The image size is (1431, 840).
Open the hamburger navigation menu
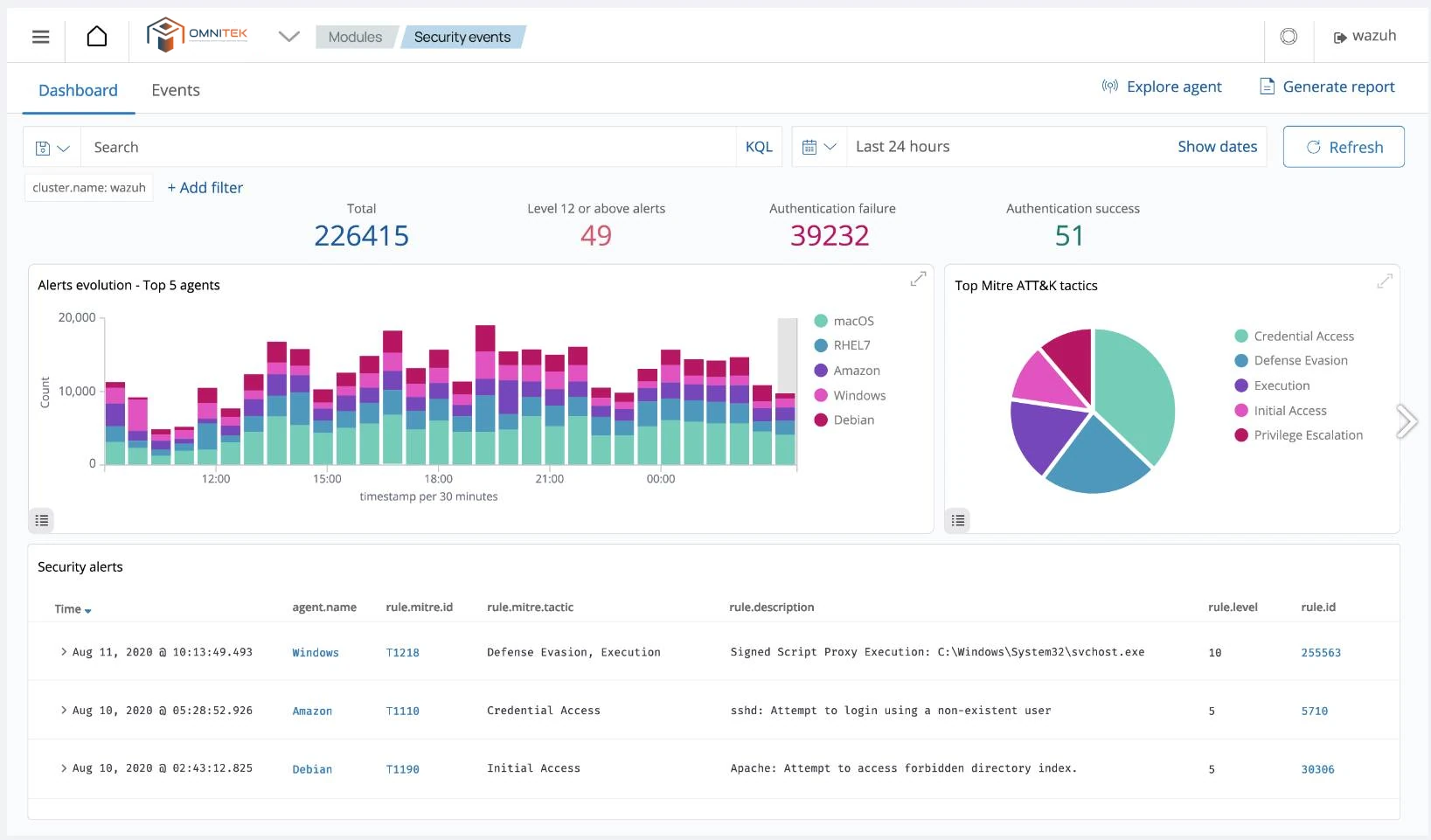click(40, 37)
